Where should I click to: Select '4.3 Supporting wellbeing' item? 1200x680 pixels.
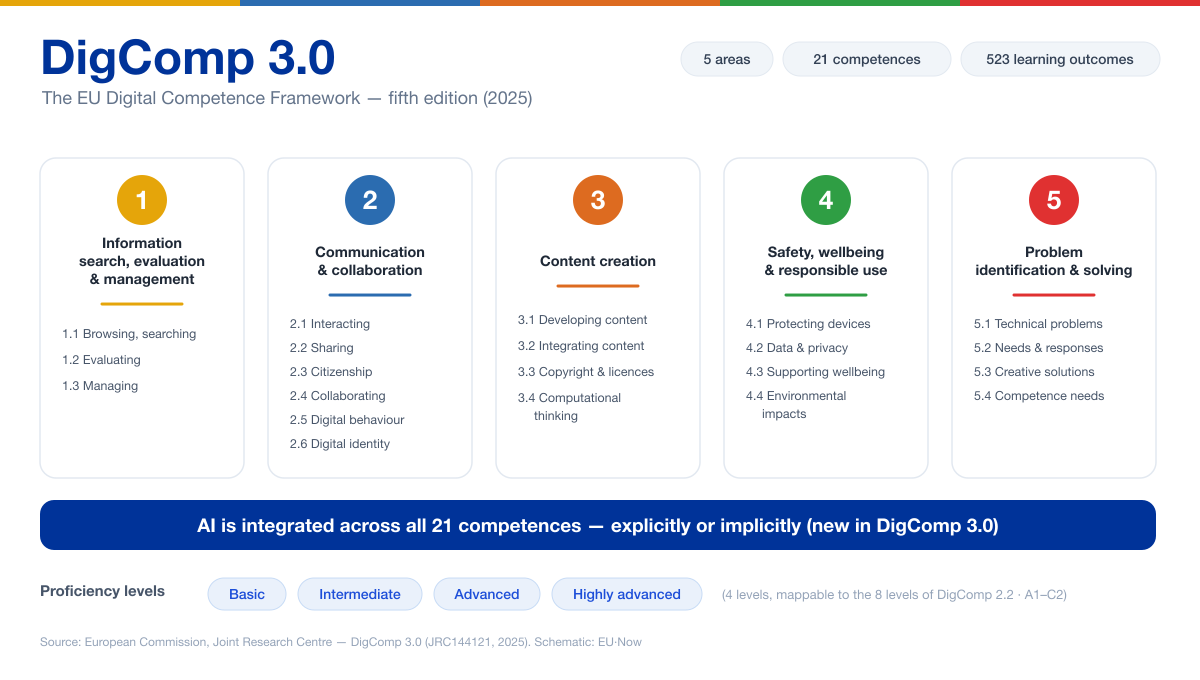[x=815, y=372]
